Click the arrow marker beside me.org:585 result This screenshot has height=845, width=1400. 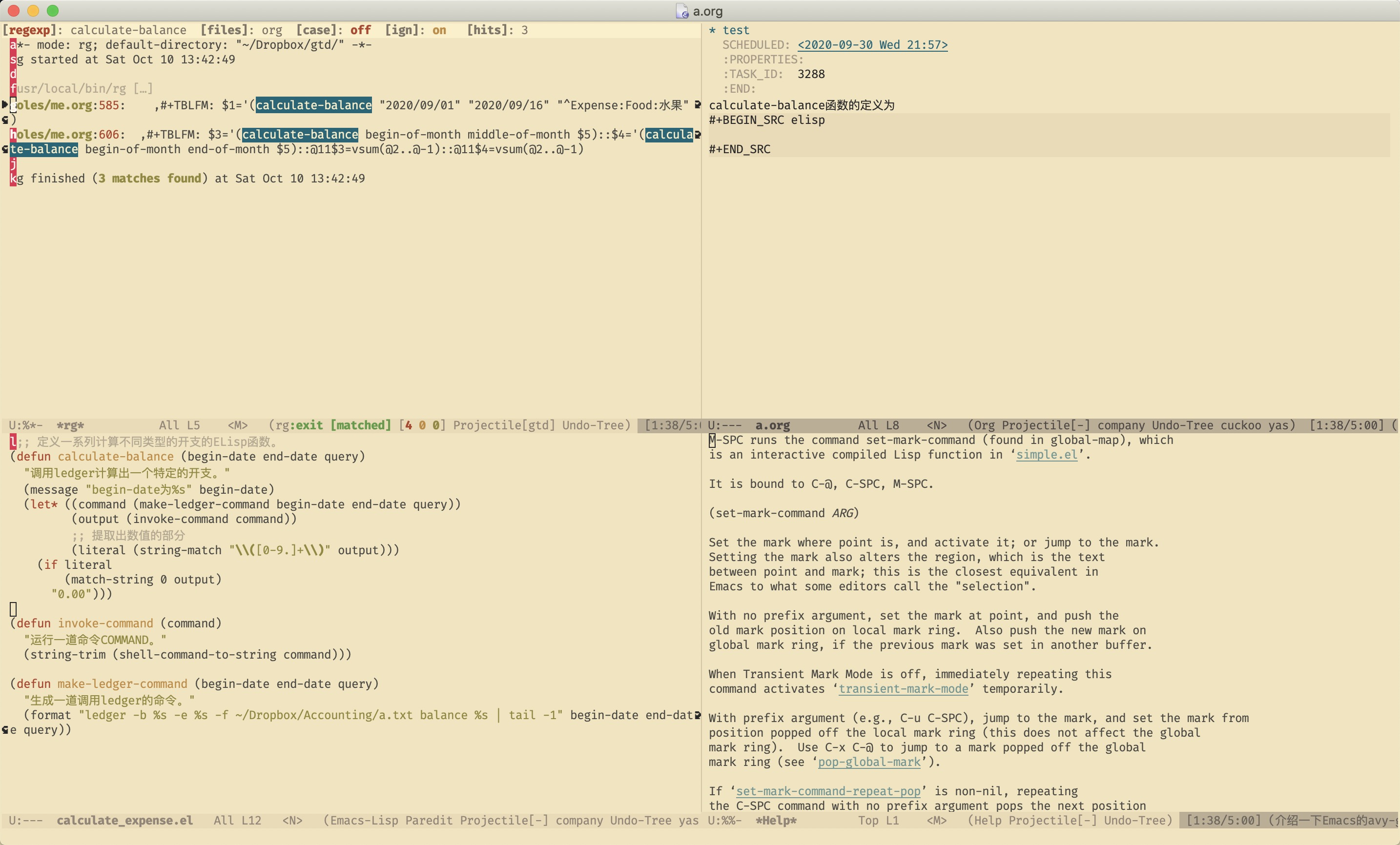pos(4,104)
